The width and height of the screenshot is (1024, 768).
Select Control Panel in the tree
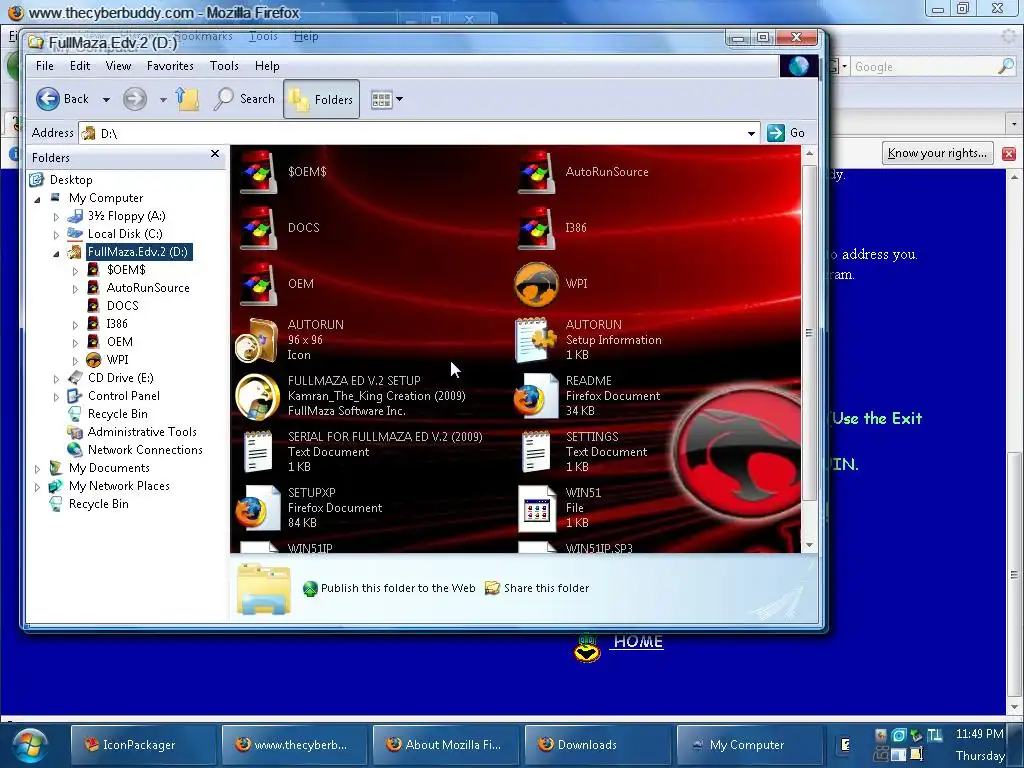[x=123, y=396]
